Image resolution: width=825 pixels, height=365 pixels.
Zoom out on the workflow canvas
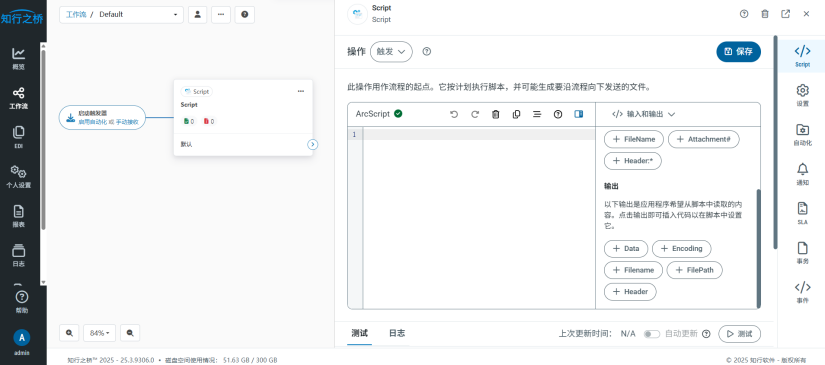click(130, 333)
